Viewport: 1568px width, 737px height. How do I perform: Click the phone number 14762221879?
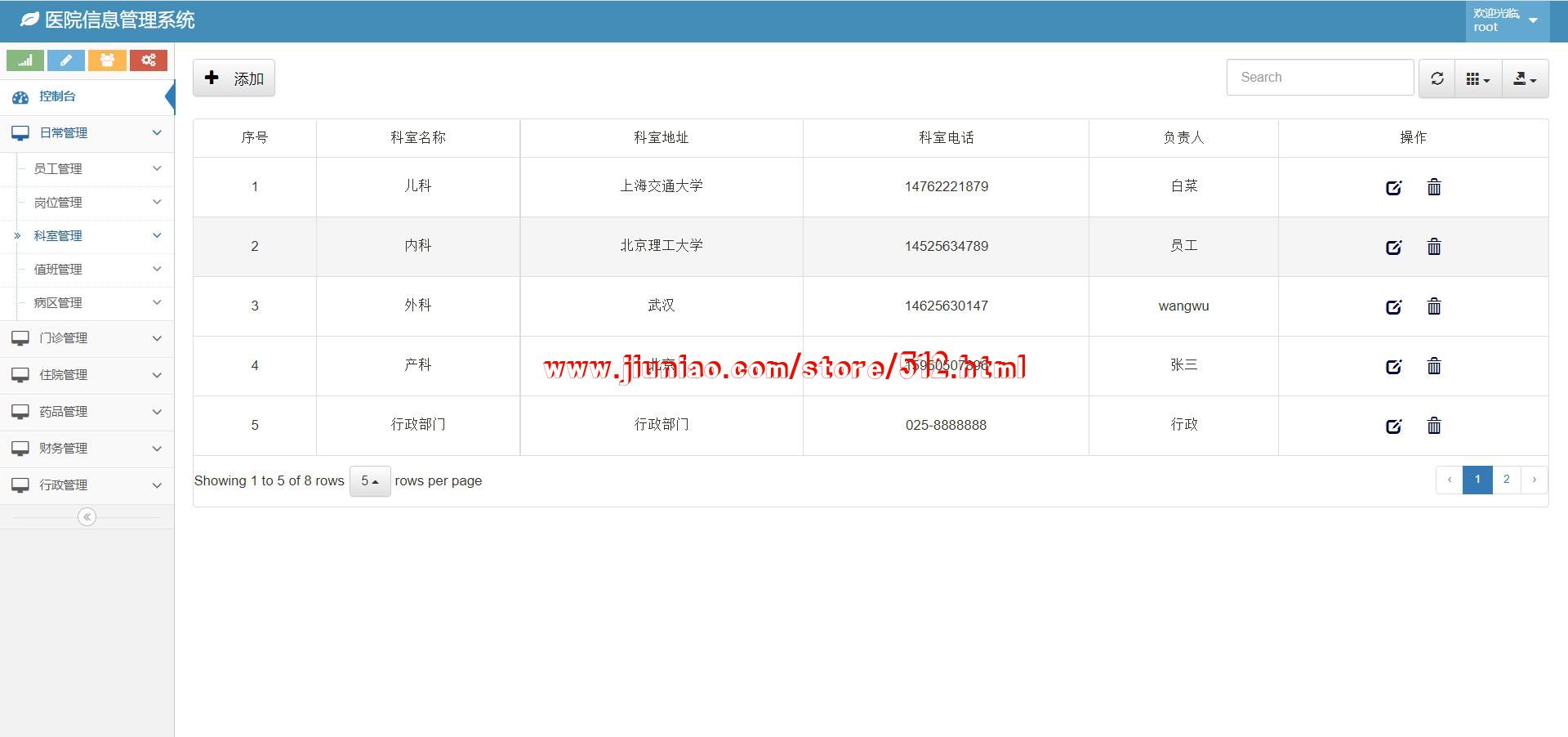(x=946, y=186)
